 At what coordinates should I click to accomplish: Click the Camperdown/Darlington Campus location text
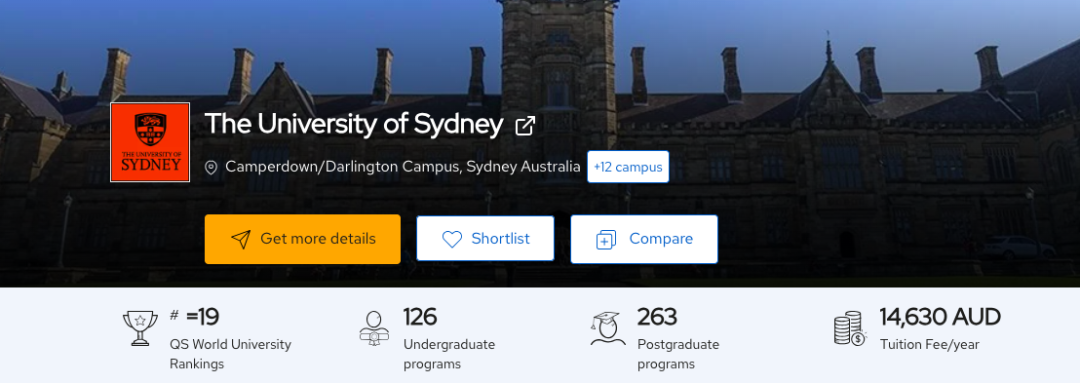pos(403,167)
